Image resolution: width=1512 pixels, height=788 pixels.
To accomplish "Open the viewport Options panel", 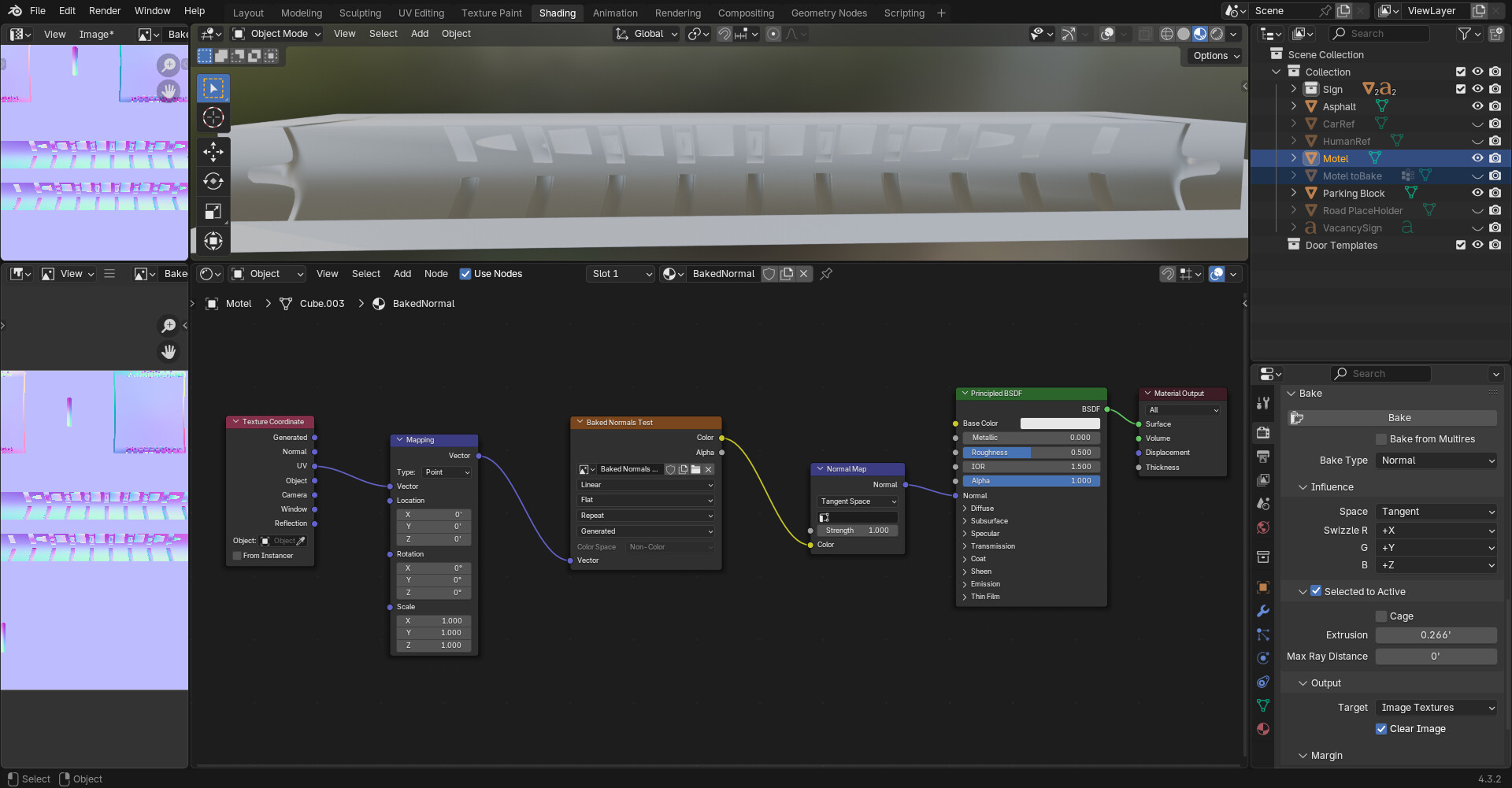I will pos(1214,56).
